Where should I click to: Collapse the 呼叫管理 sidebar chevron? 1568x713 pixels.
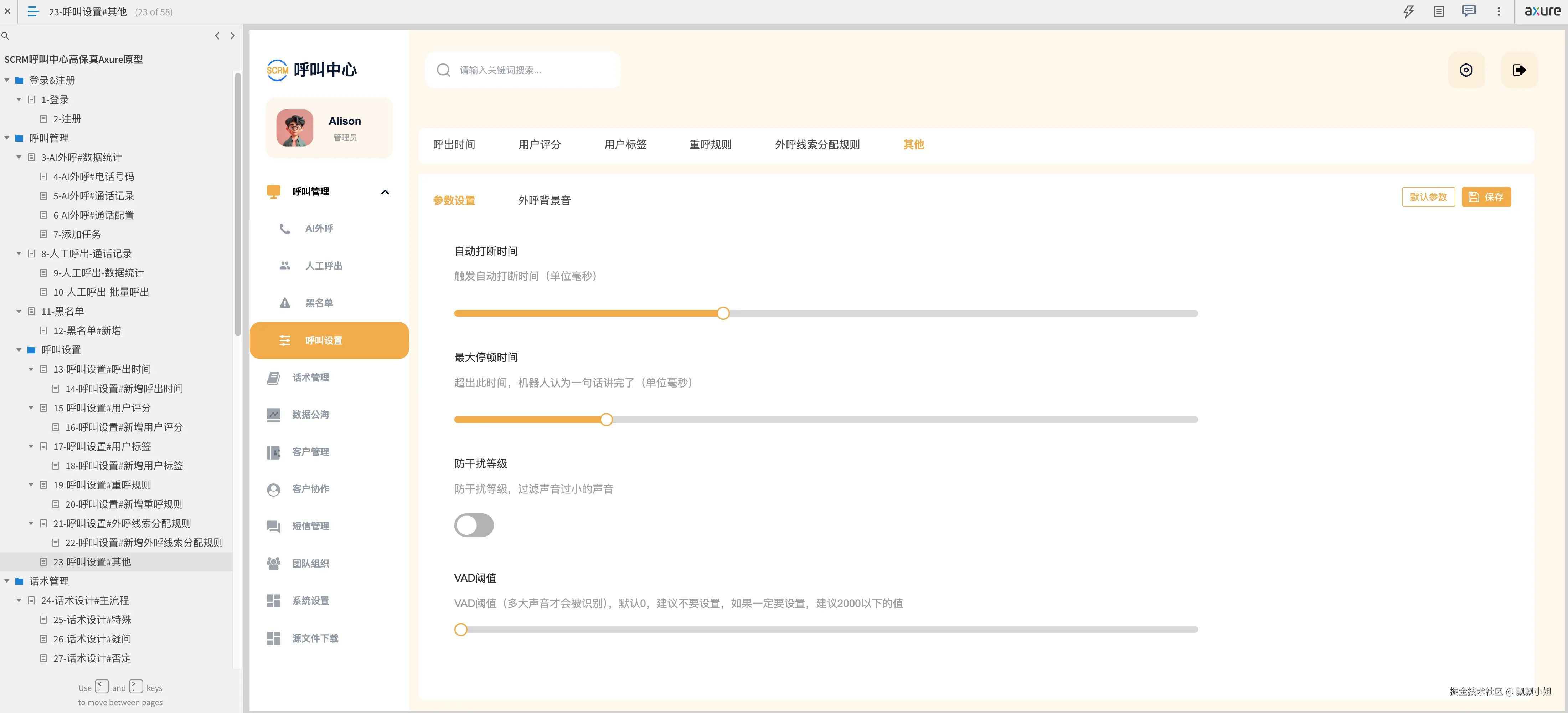point(385,193)
